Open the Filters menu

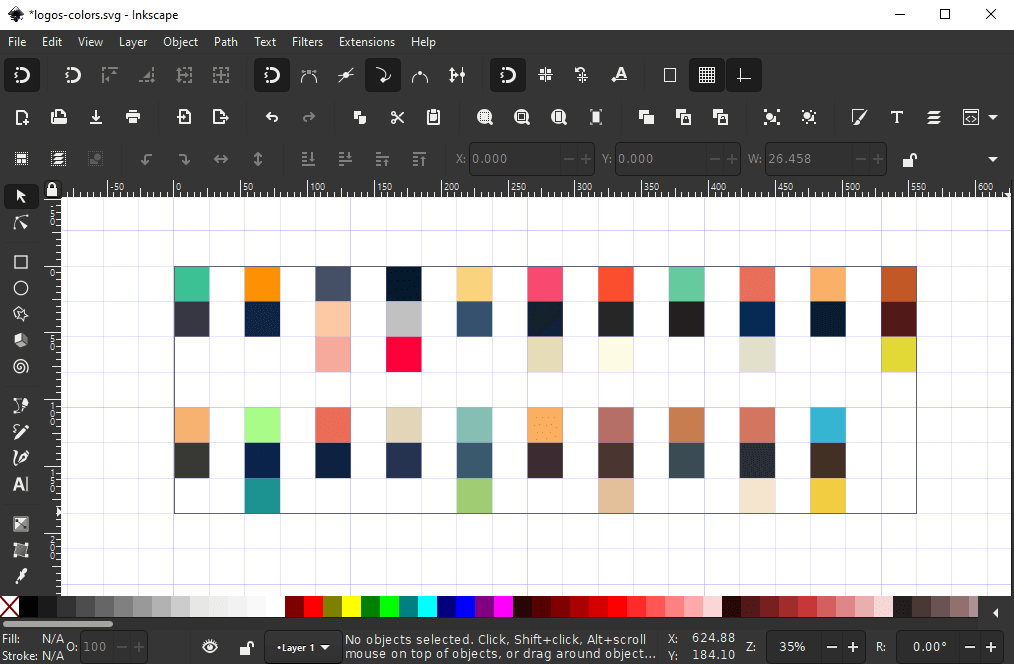307,42
